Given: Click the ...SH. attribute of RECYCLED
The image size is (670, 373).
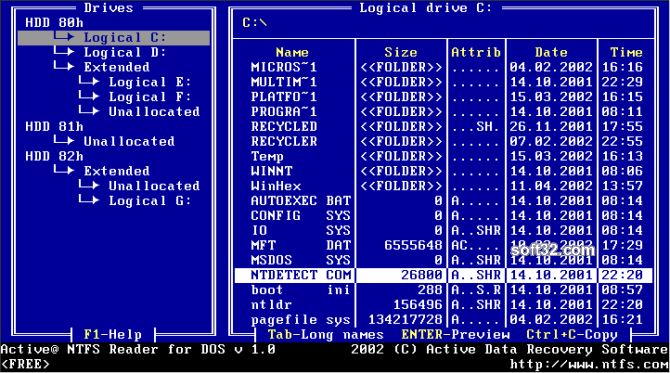Looking at the screenshot, I should [476, 126].
